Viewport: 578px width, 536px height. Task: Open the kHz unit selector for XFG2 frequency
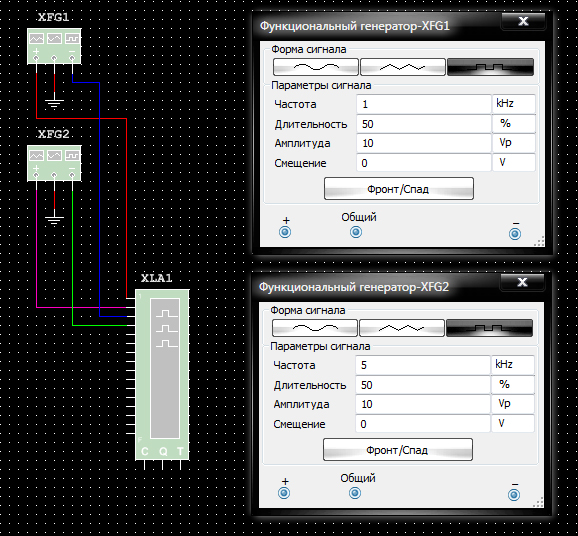pos(513,365)
